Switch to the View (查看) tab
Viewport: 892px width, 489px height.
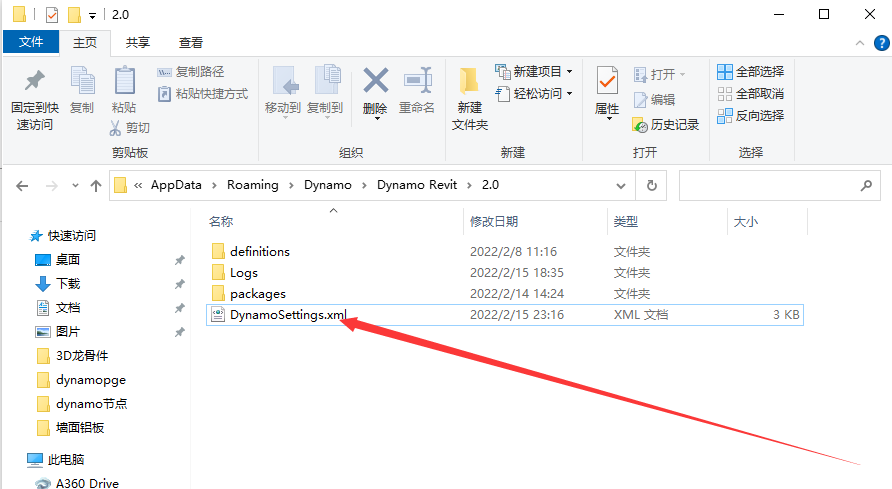pos(191,43)
